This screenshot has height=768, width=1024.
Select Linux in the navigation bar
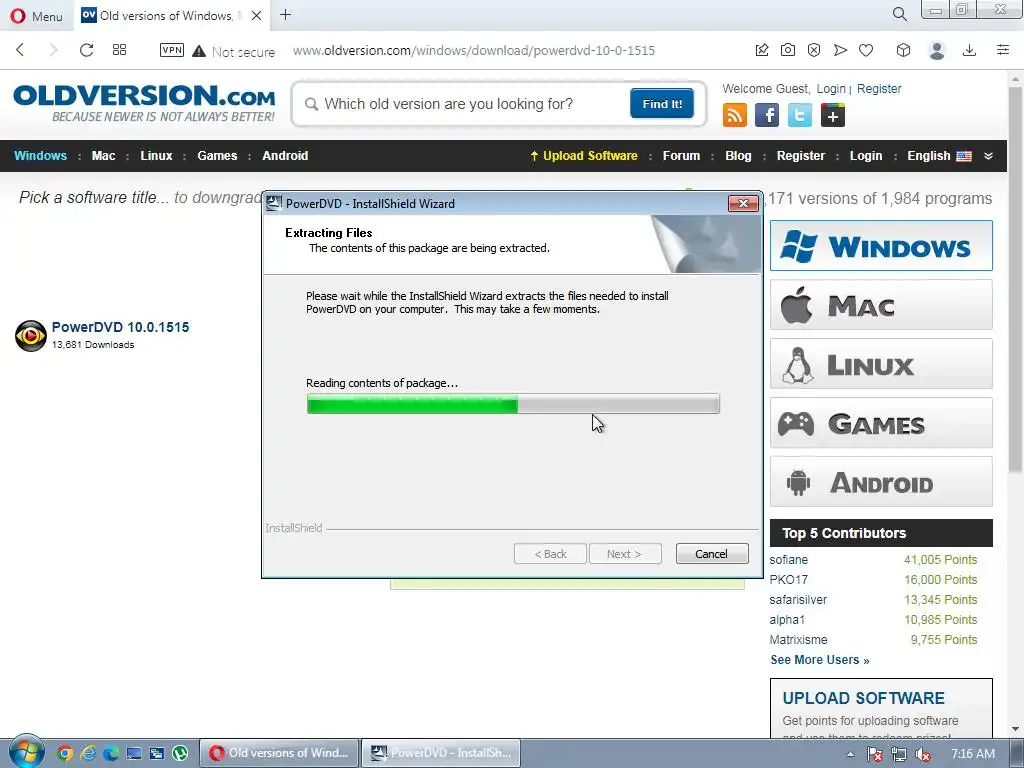coord(156,155)
